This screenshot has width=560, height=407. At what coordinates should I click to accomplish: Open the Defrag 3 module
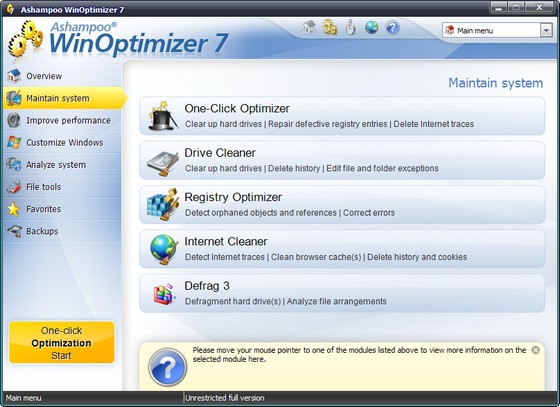(x=342, y=293)
